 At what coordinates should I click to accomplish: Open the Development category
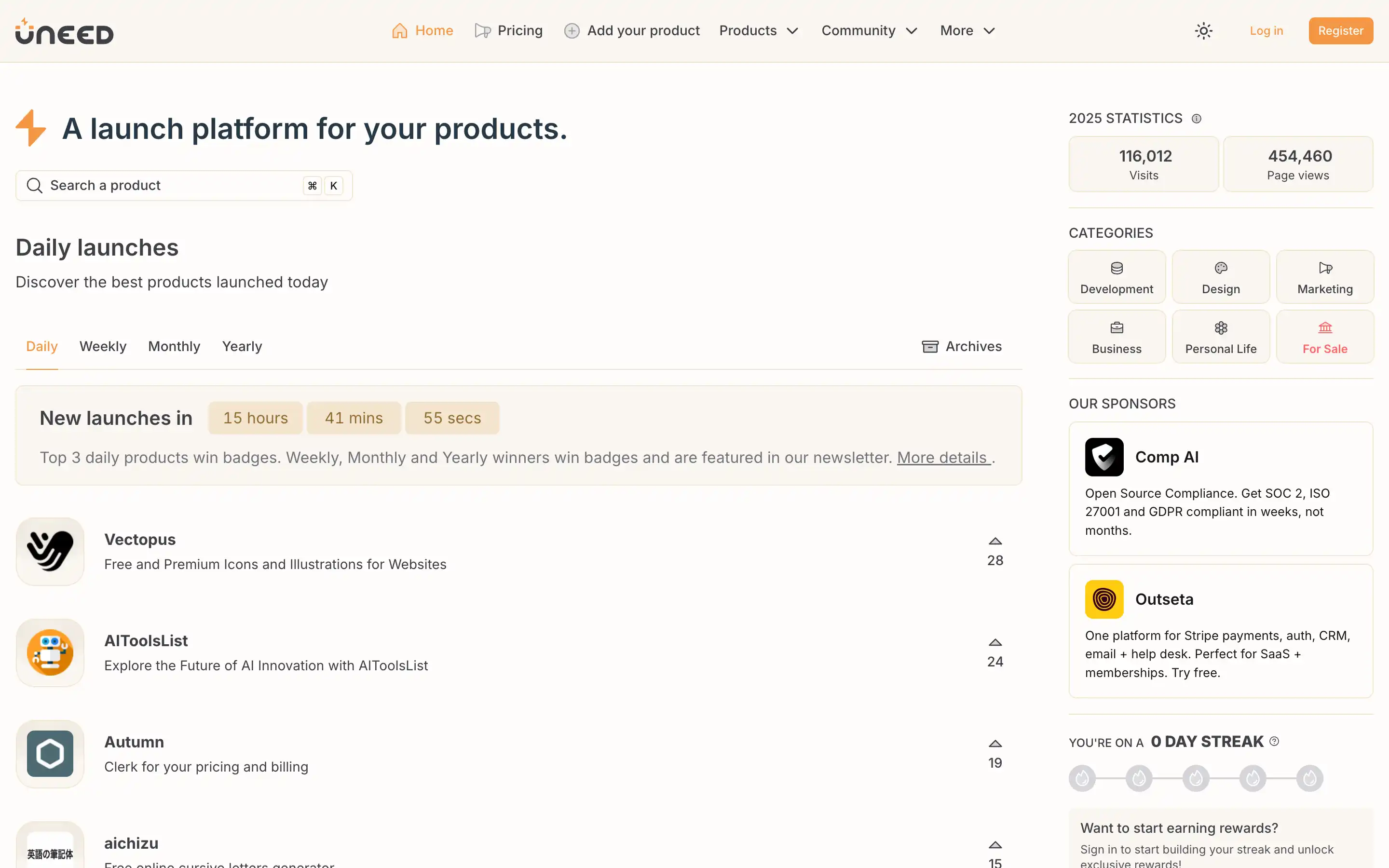pos(1117,277)
